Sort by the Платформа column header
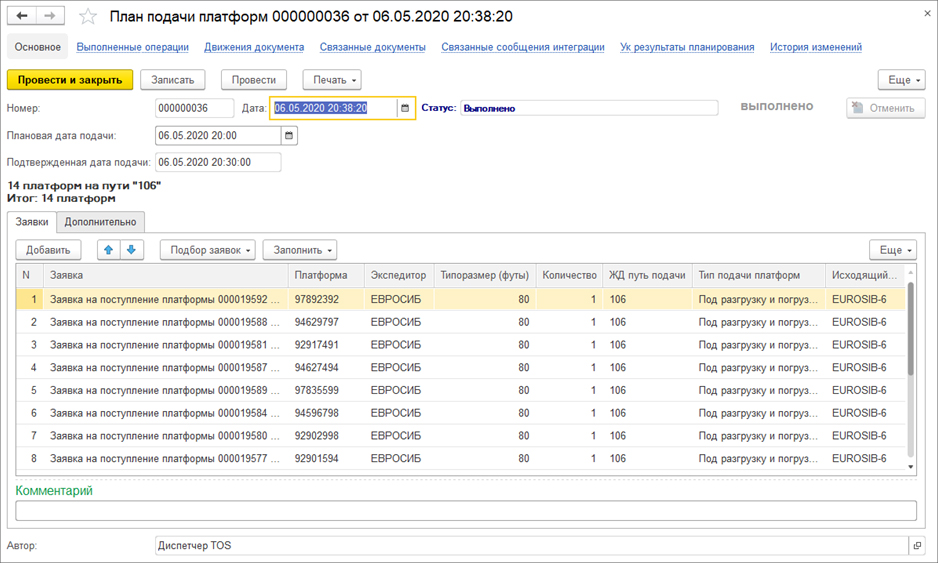 coord(326,275)
